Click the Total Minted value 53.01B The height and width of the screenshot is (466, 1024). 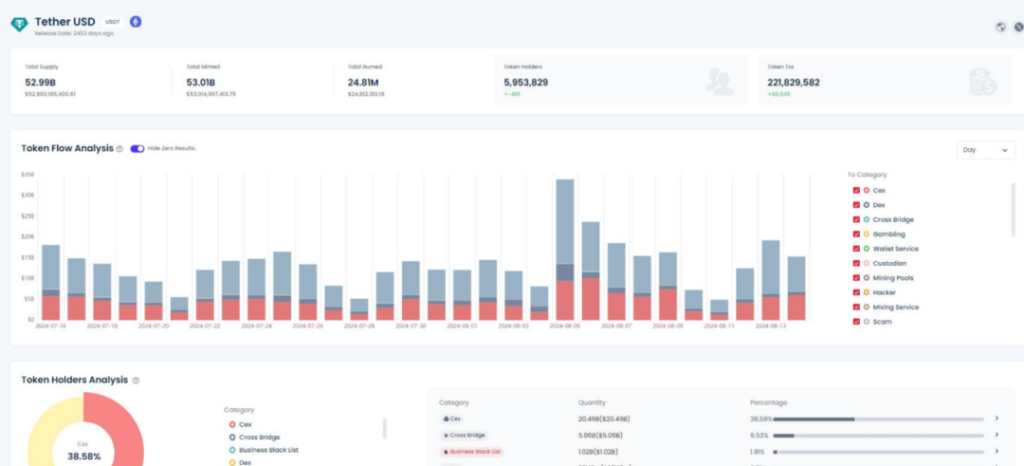pos(200,82)
